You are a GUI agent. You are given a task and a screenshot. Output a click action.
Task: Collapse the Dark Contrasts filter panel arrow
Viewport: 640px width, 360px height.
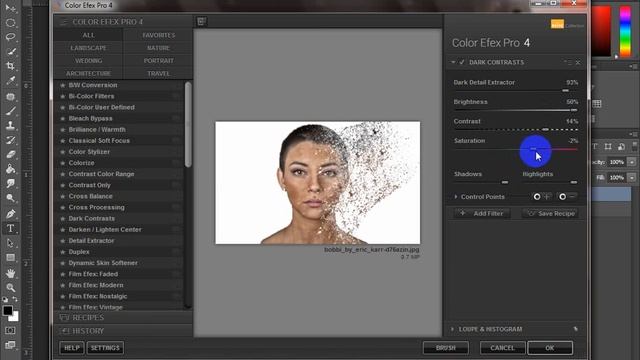453,62
